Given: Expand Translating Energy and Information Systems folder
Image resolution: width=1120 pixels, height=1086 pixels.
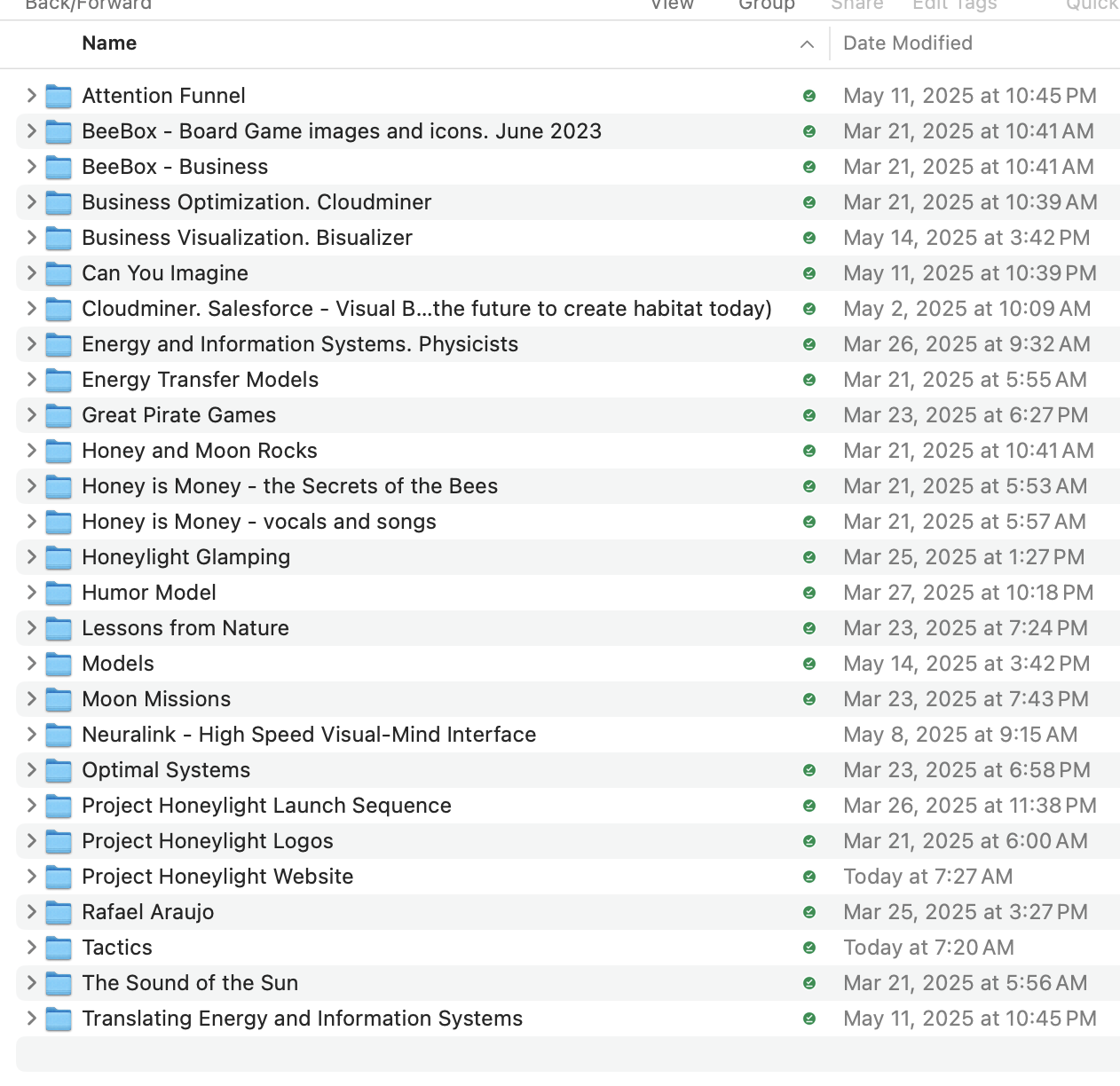Looking at the screenshot, I should (x=31, y=1019).
